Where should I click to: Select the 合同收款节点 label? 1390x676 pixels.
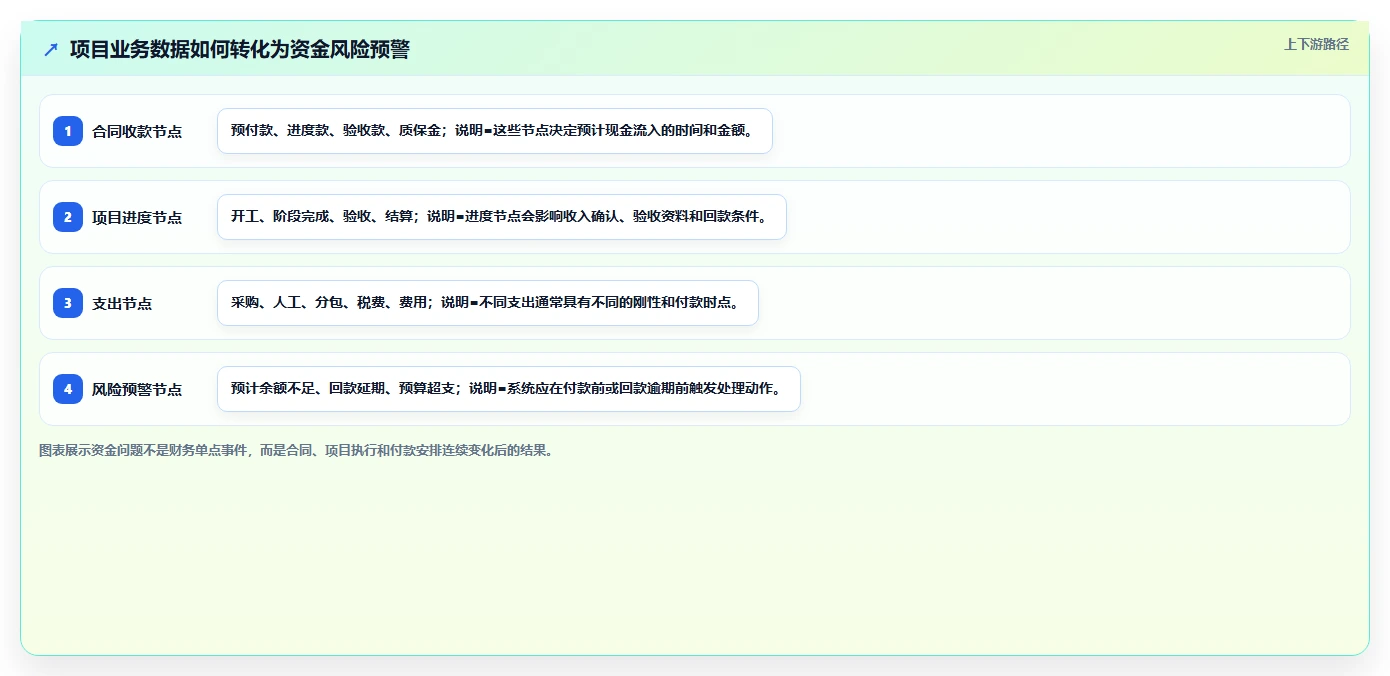pyautogui.click(x=137, y=131)
